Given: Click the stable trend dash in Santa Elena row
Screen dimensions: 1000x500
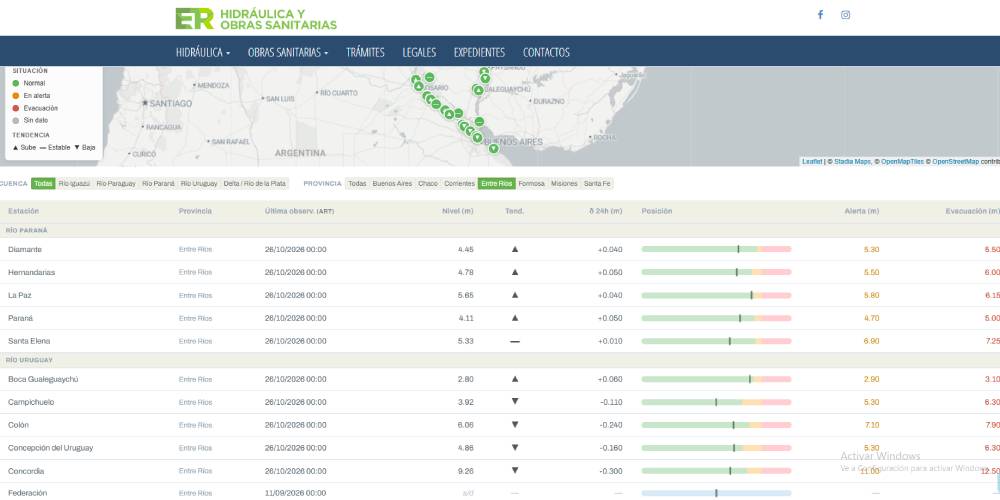Looking at the screenshot, I should tap(515, 341).
